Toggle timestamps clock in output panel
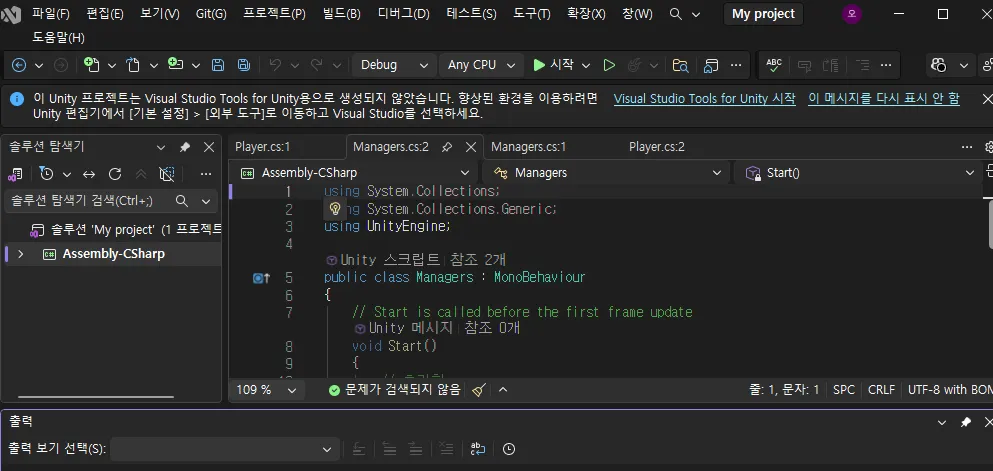993x471 pixels. 509,449
